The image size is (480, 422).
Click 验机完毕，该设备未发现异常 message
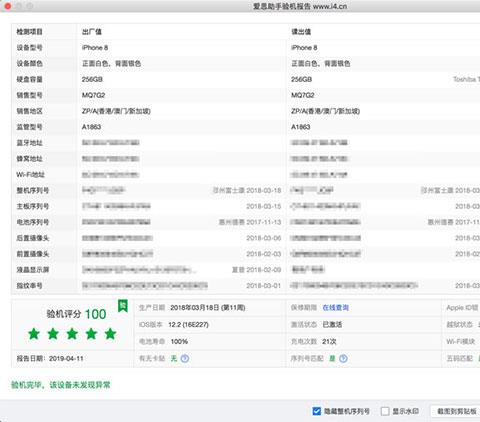tap(61, 385)
